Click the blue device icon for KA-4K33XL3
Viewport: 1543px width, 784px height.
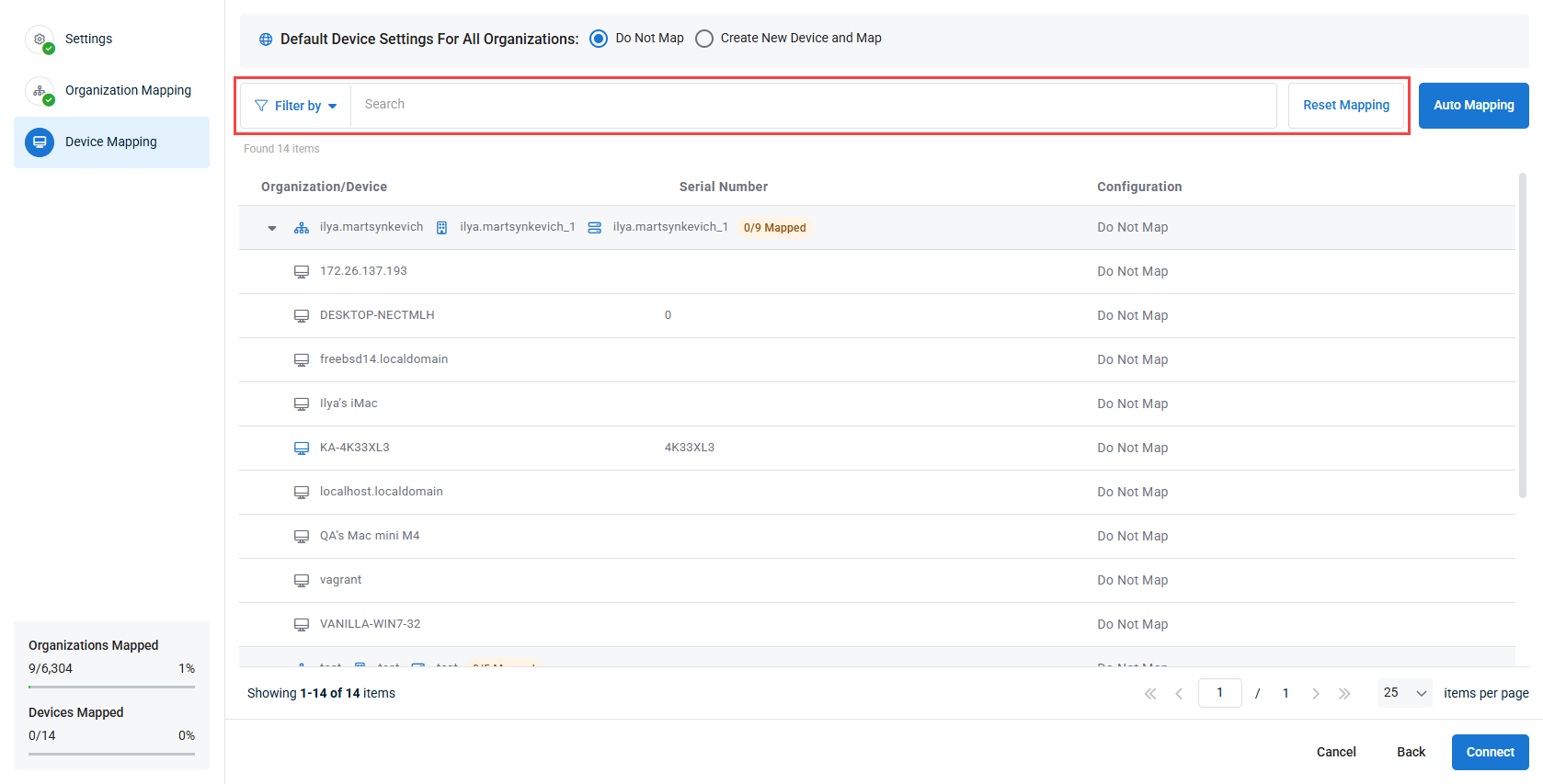point(301,449)
